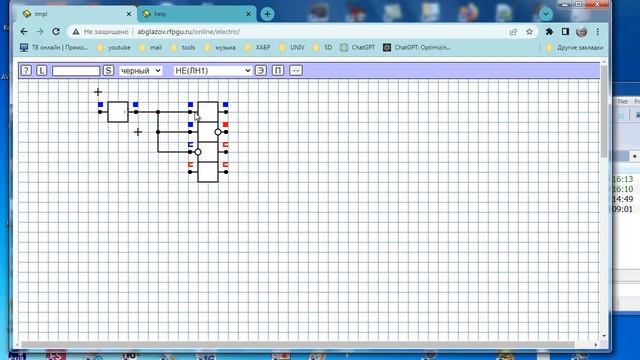Click the Э button in the toolbar

coord(261,71)
